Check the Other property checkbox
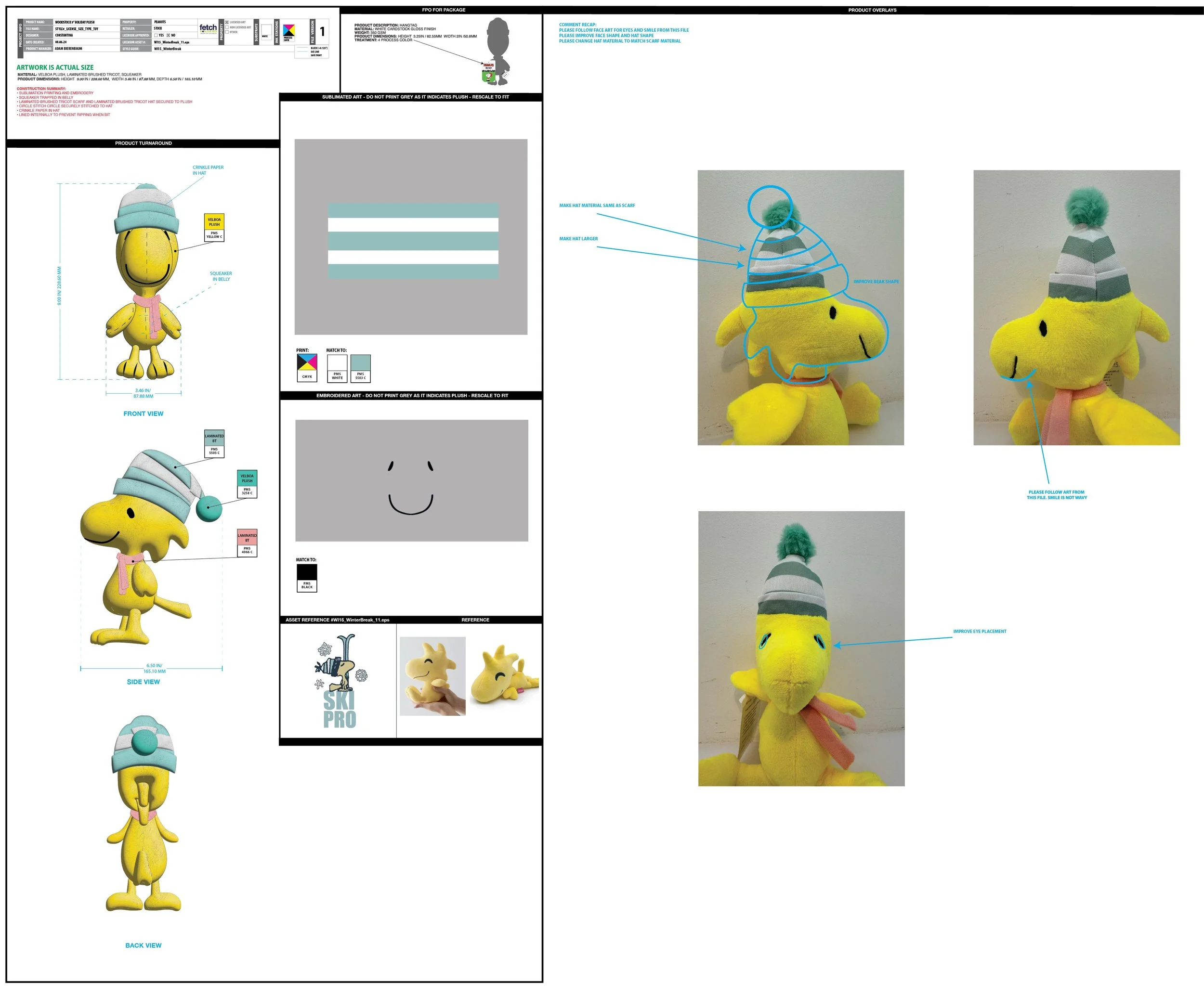The width and height of the screenshot is (1204, 996). click(x=227, y=32)
